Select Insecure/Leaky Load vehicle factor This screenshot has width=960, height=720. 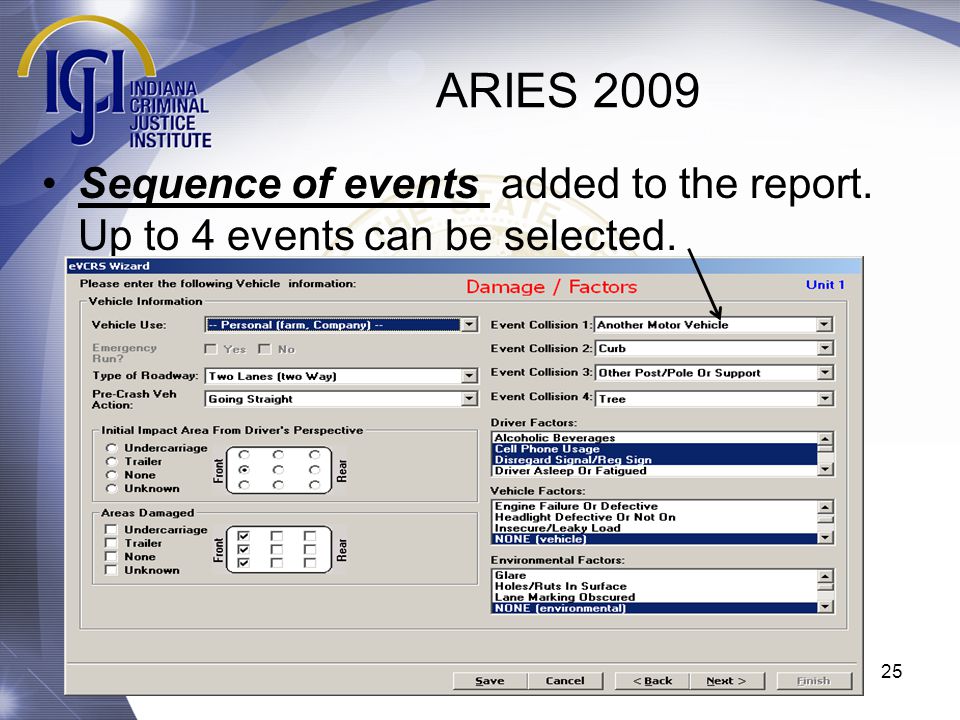[x=654, y=528]
